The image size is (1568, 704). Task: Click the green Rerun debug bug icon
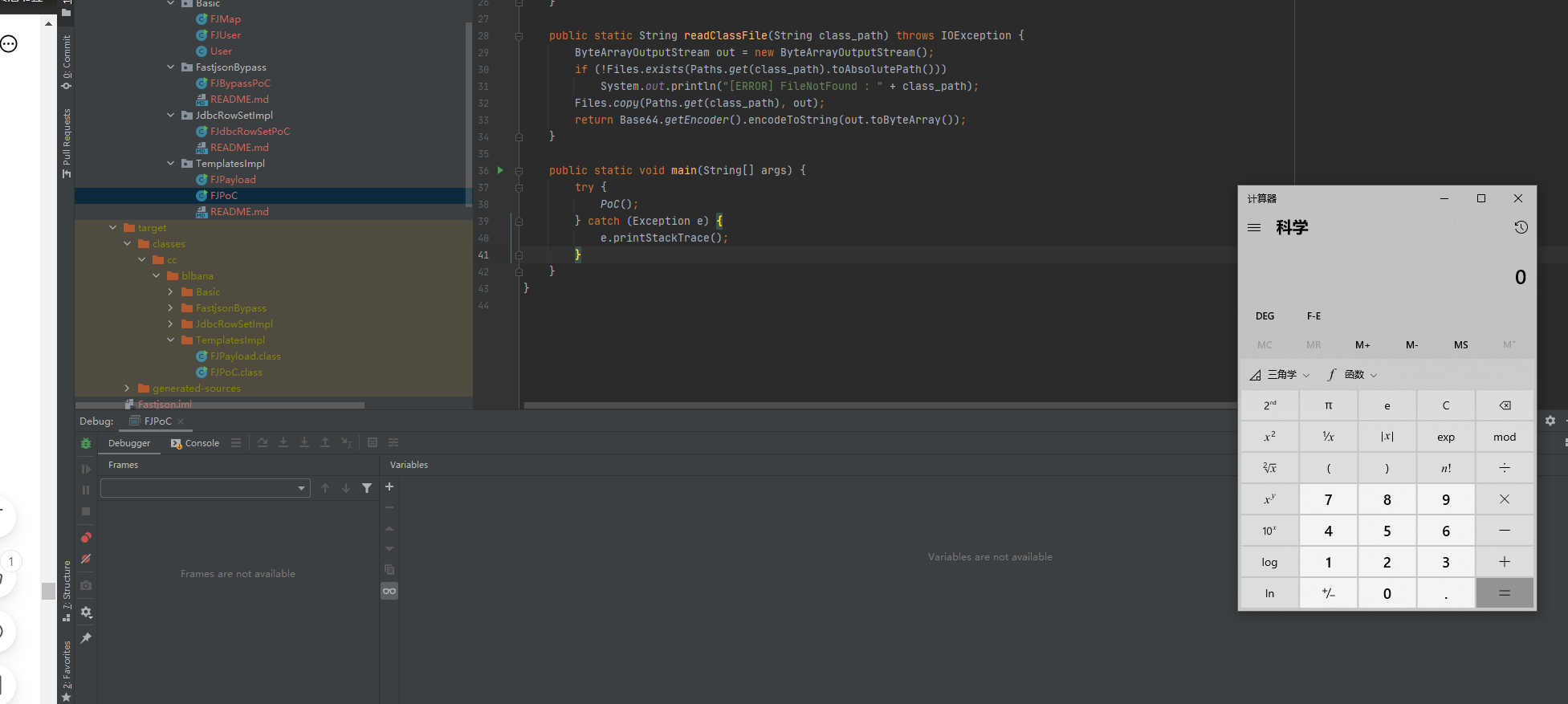[x=86, y=443]
